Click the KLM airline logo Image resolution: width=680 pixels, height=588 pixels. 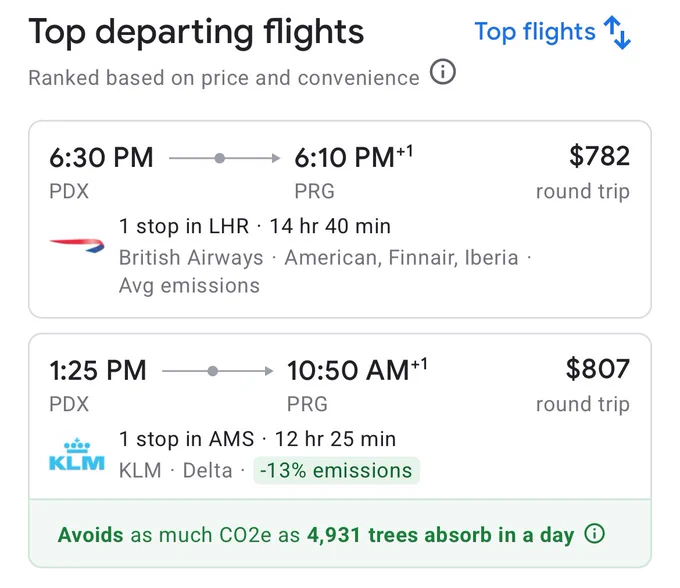point(77,454)
